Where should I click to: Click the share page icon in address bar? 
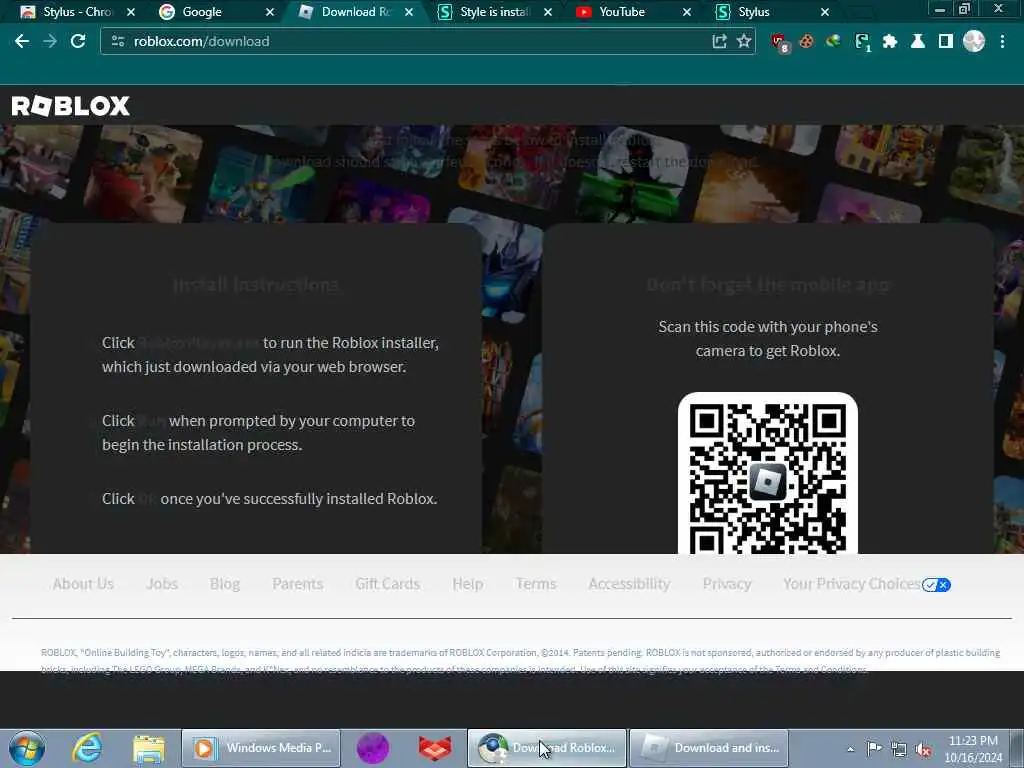tap(719, 41)
